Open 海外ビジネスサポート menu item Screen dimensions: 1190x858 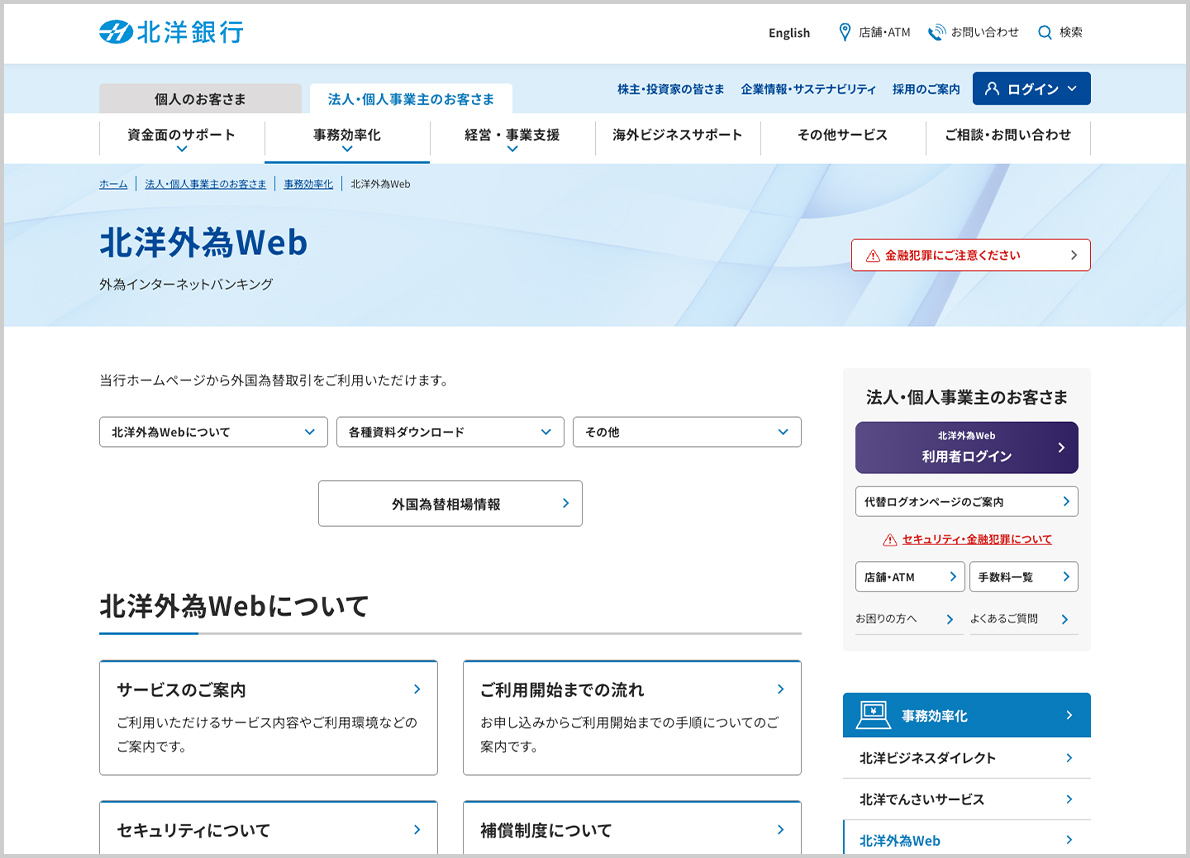[678, 135]
